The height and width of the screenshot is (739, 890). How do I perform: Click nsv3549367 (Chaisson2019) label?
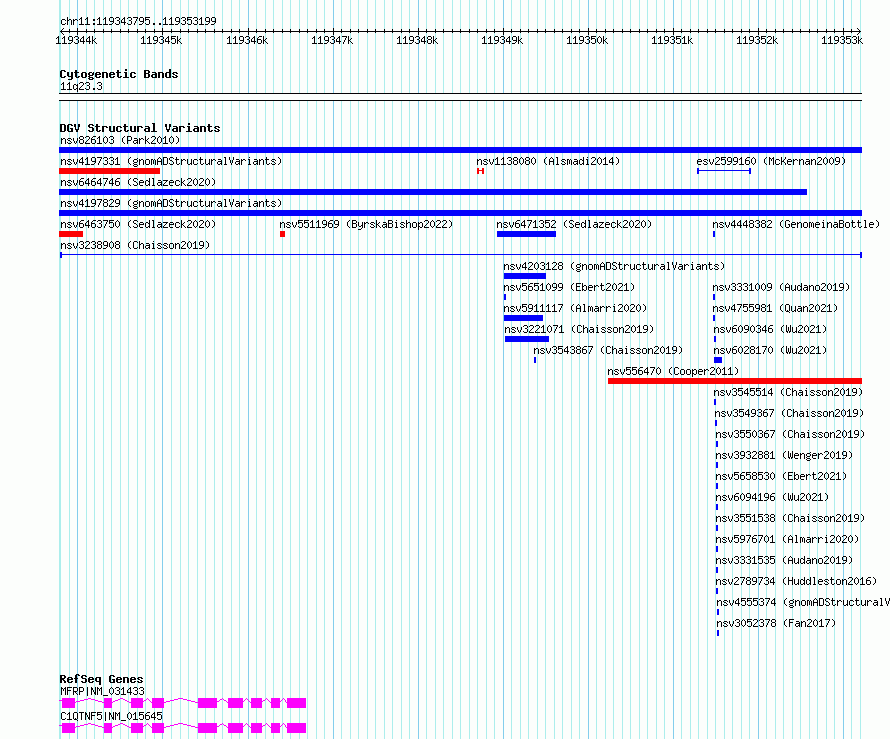789,413
